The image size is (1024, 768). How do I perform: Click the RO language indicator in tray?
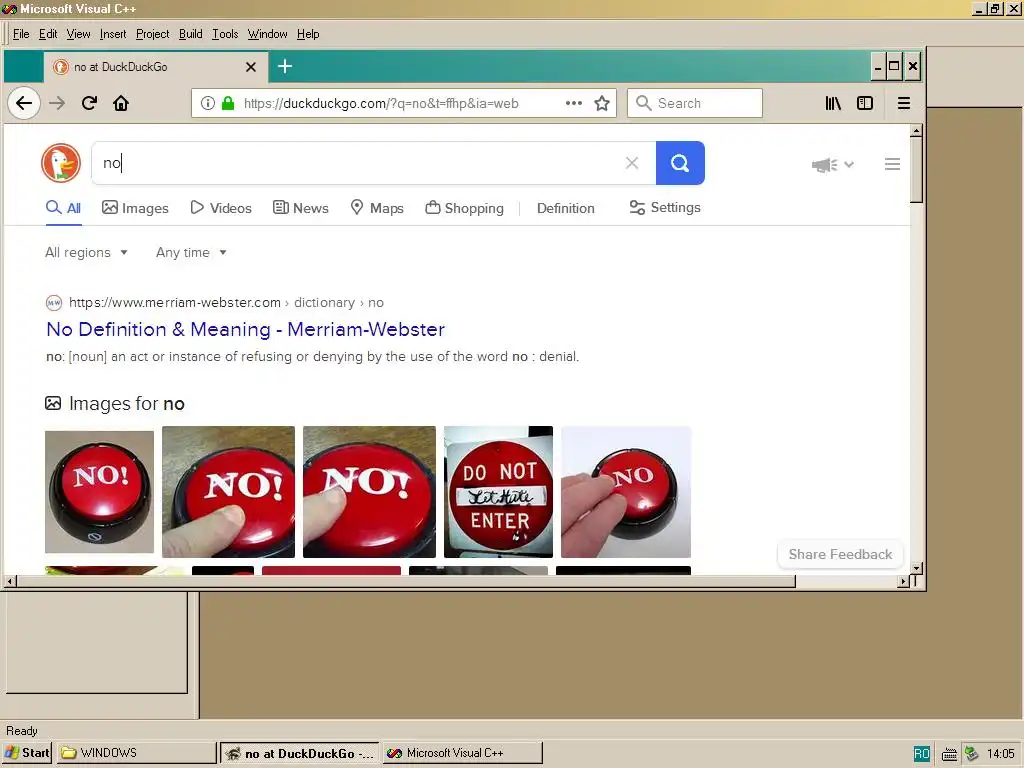[x=921, y=754]
